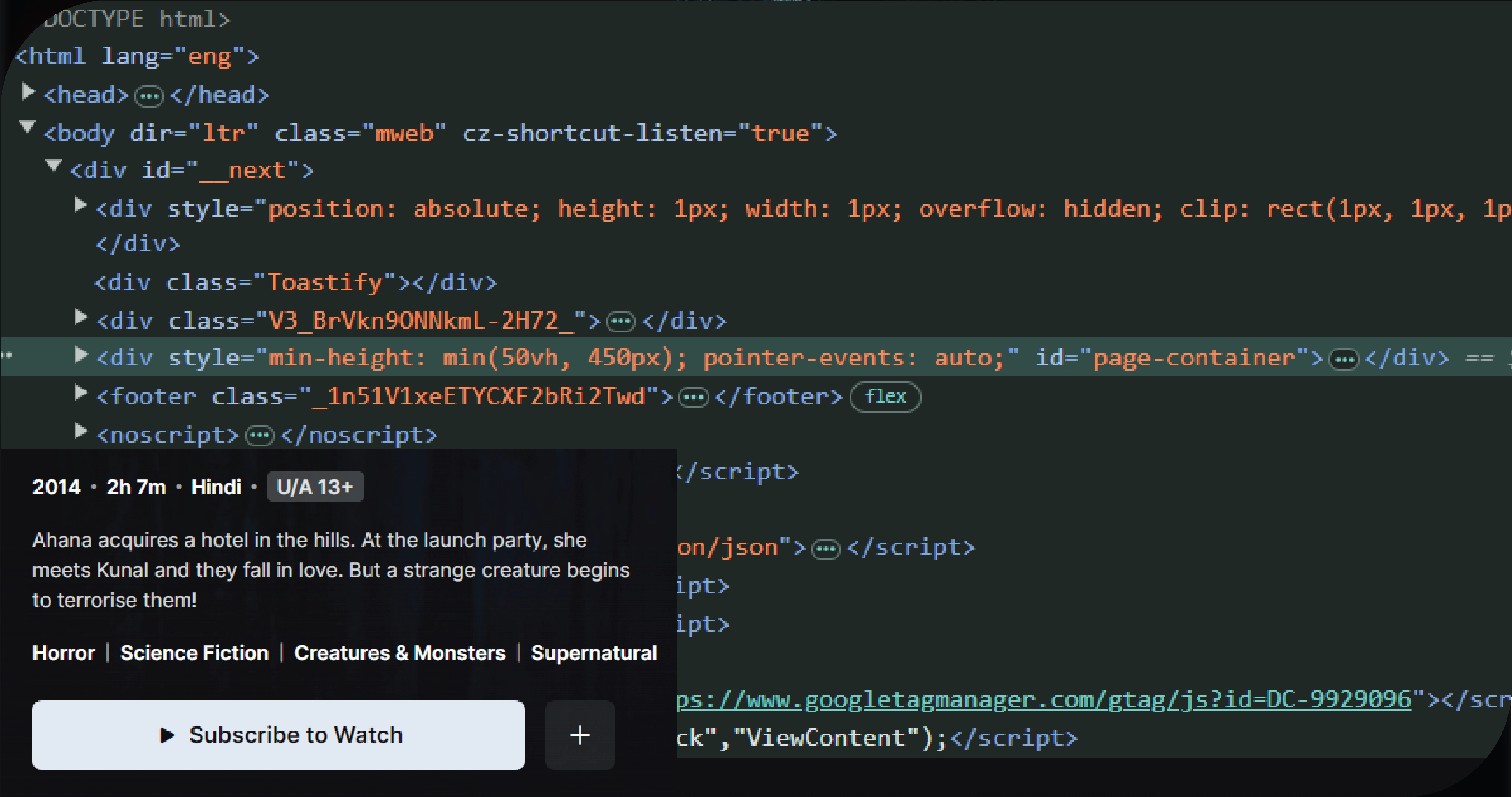Select the Horror genre link
This screenshot has height=797, width=1512.
pos(63,653)
